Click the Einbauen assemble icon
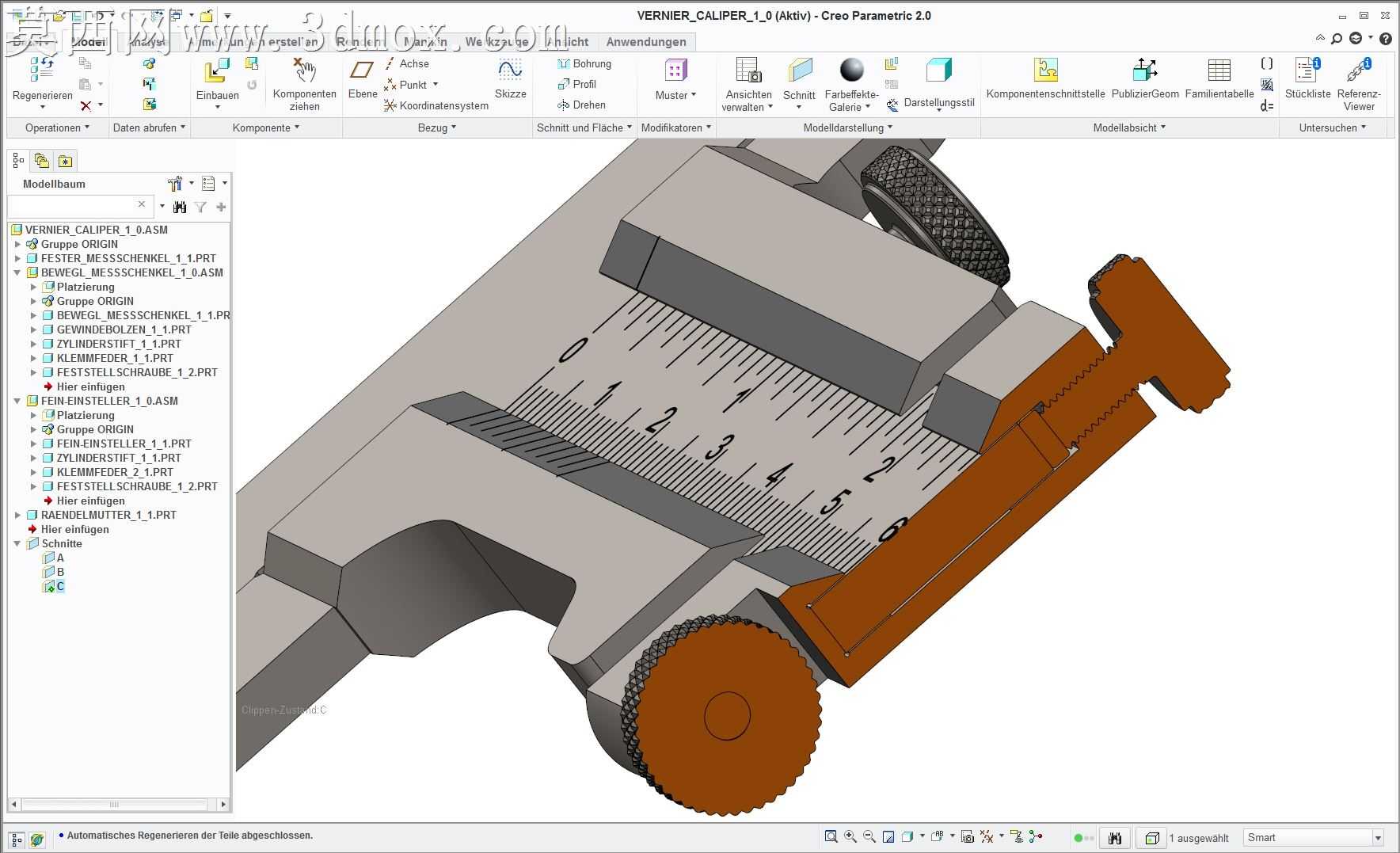The width and height of the screenshot is (1400, 853). click(217, 70)
